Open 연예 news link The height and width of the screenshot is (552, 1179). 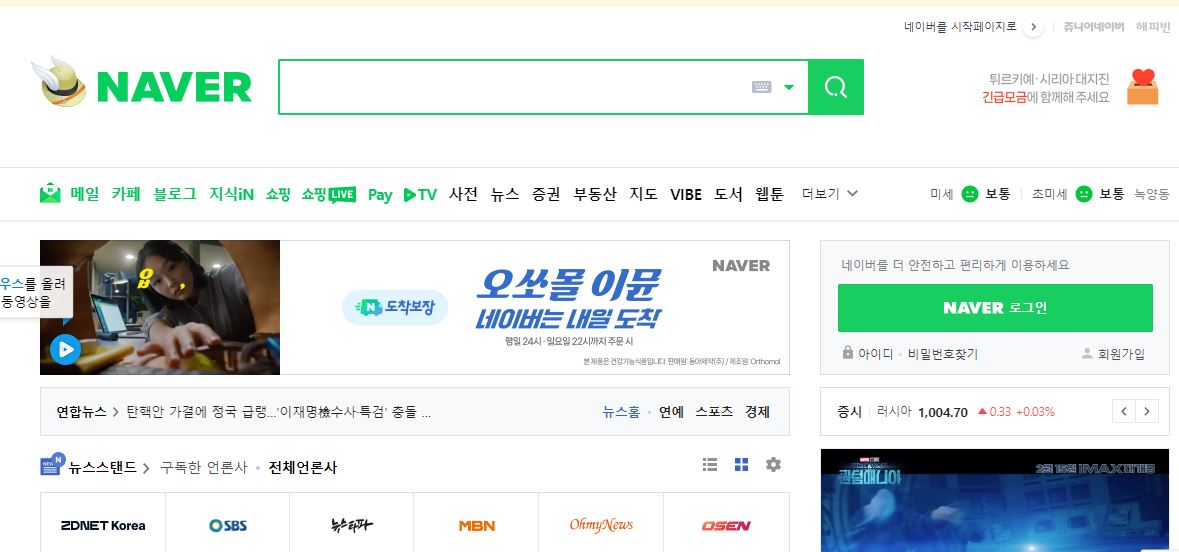coord(671,412)
